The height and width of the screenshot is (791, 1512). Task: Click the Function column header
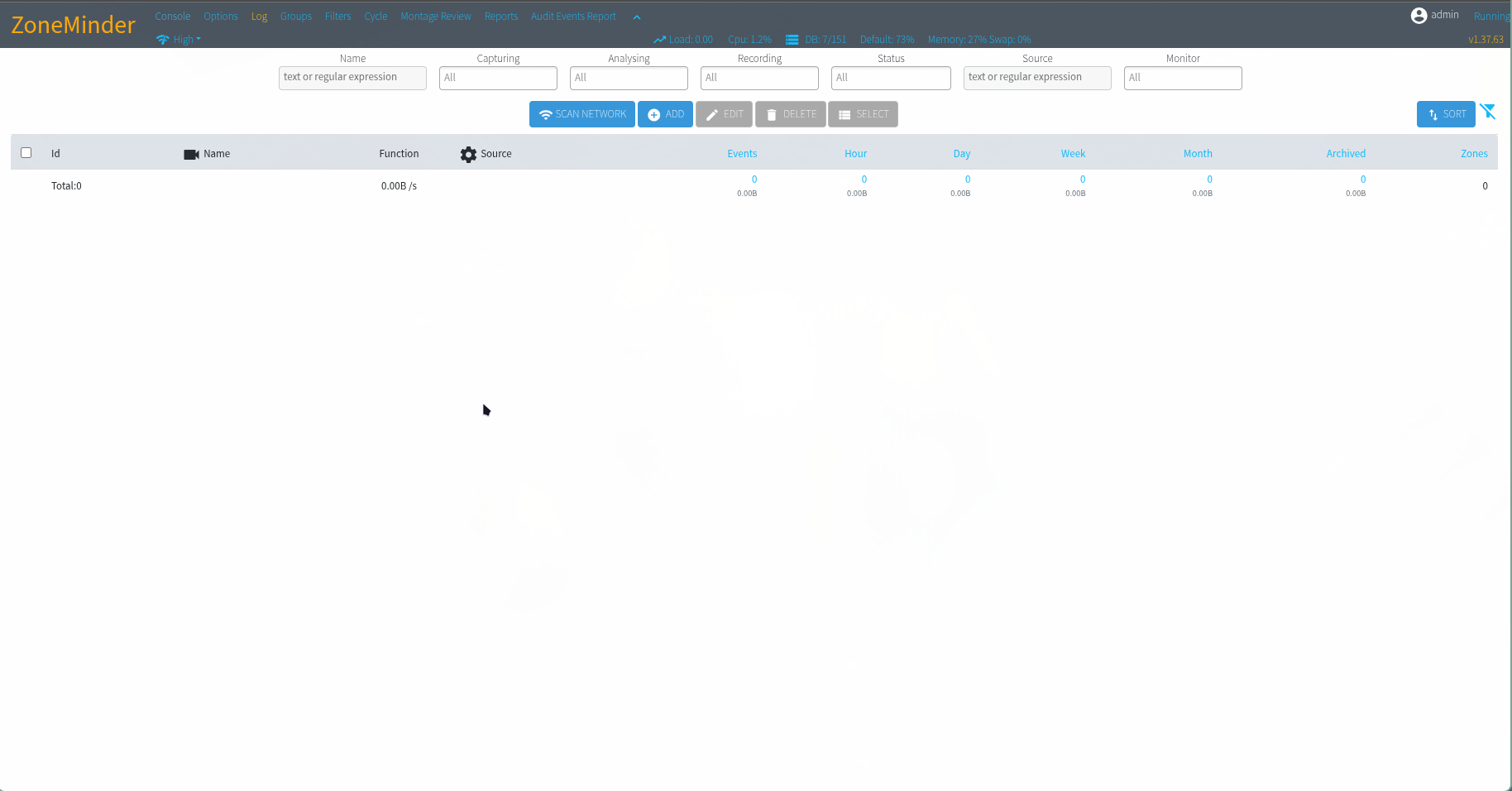(399, 154)
